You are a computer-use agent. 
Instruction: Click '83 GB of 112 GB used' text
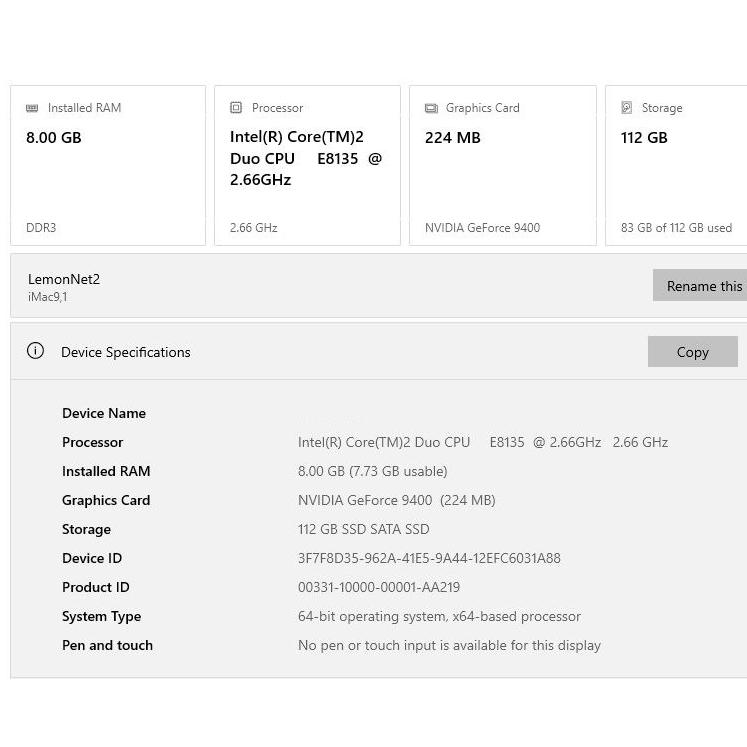[676, 228]
